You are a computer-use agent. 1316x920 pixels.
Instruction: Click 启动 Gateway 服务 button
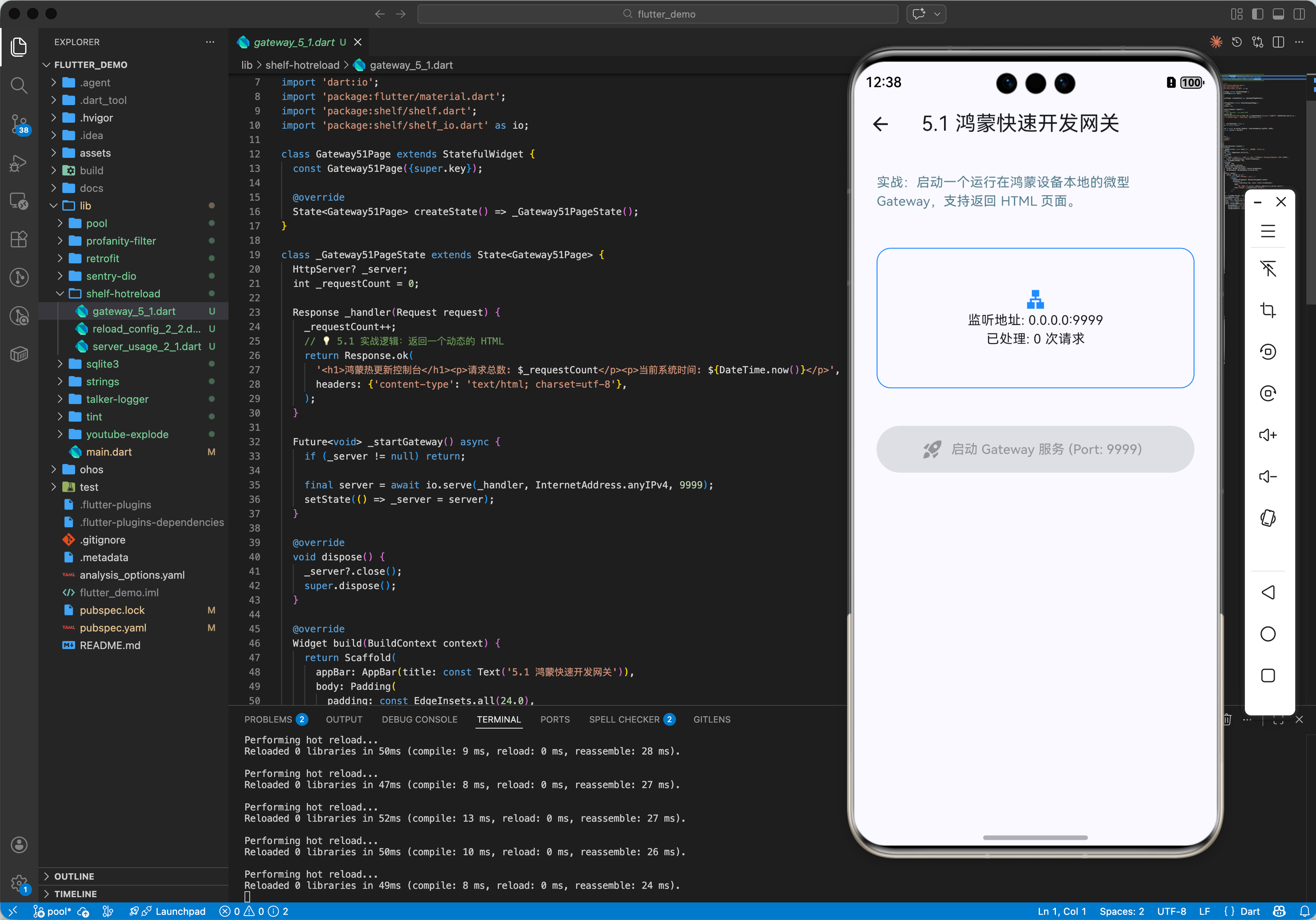click(x=1035, y=449)
